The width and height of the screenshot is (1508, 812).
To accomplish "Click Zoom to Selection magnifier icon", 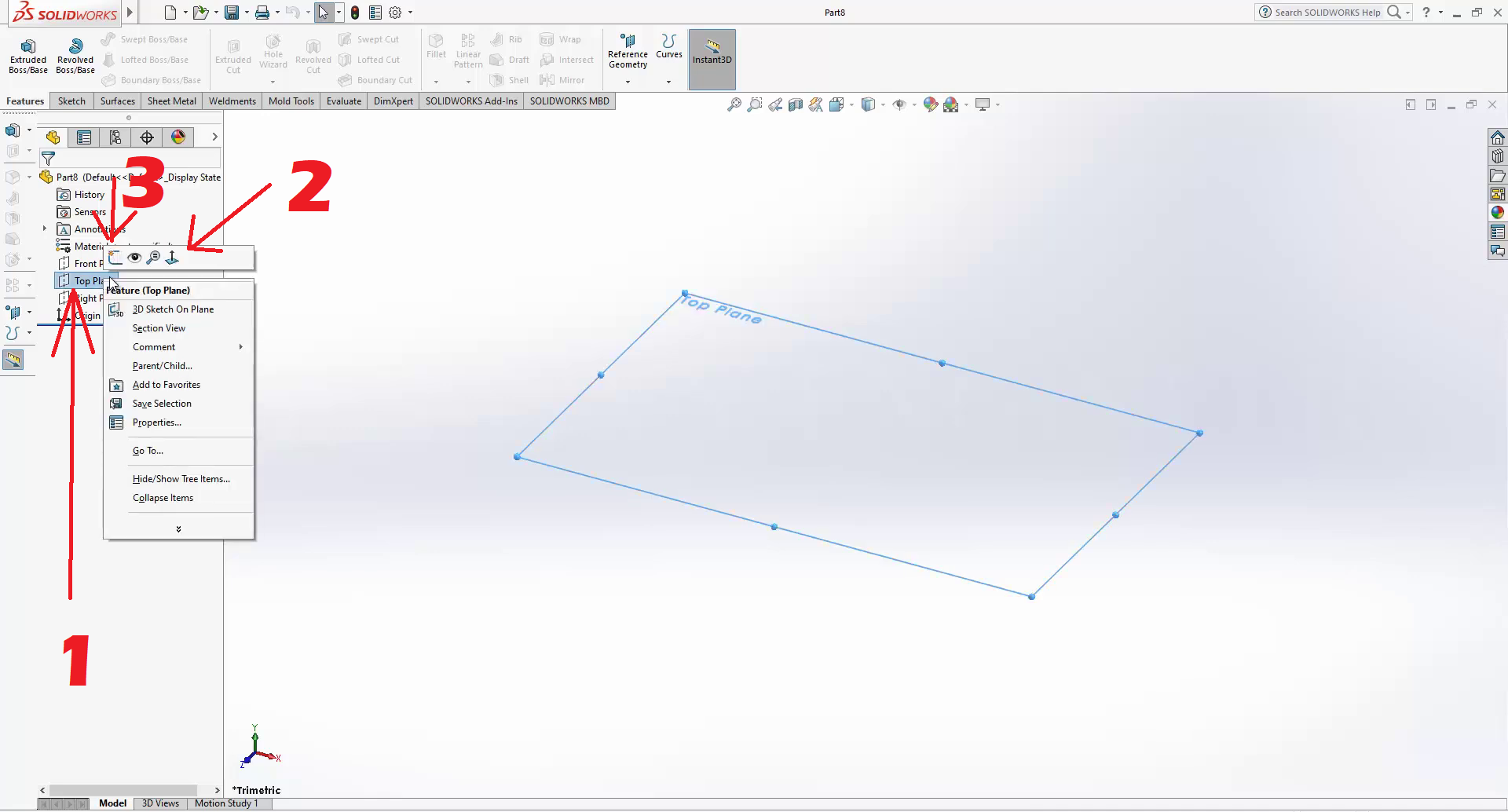I will (x=153, y=258).
